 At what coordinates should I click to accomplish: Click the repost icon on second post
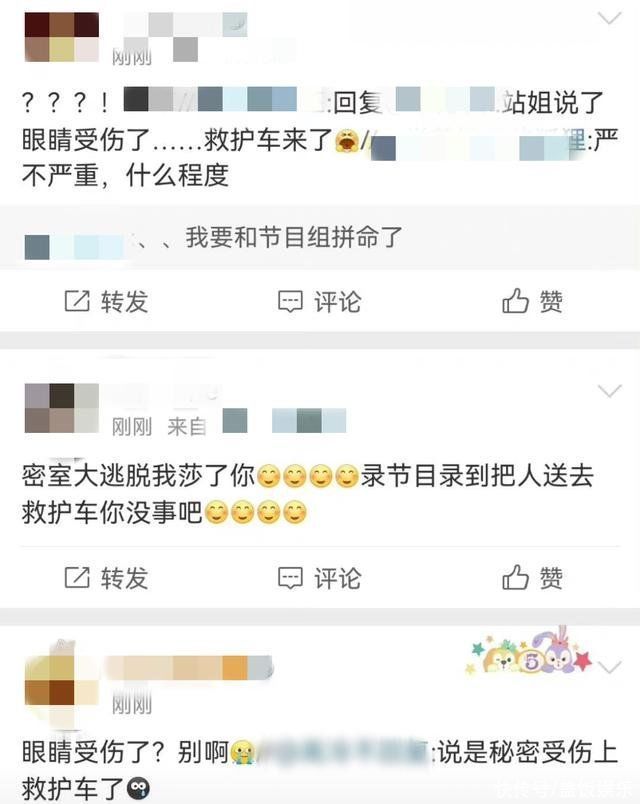(77, 578)
